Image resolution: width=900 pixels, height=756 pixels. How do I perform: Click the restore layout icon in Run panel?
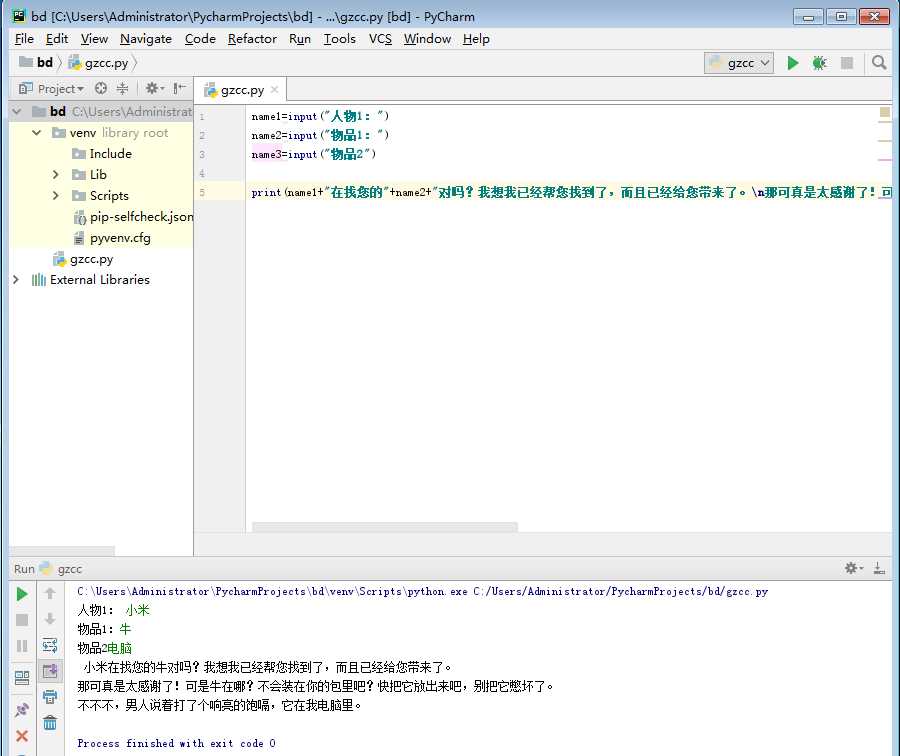[22, 678]
